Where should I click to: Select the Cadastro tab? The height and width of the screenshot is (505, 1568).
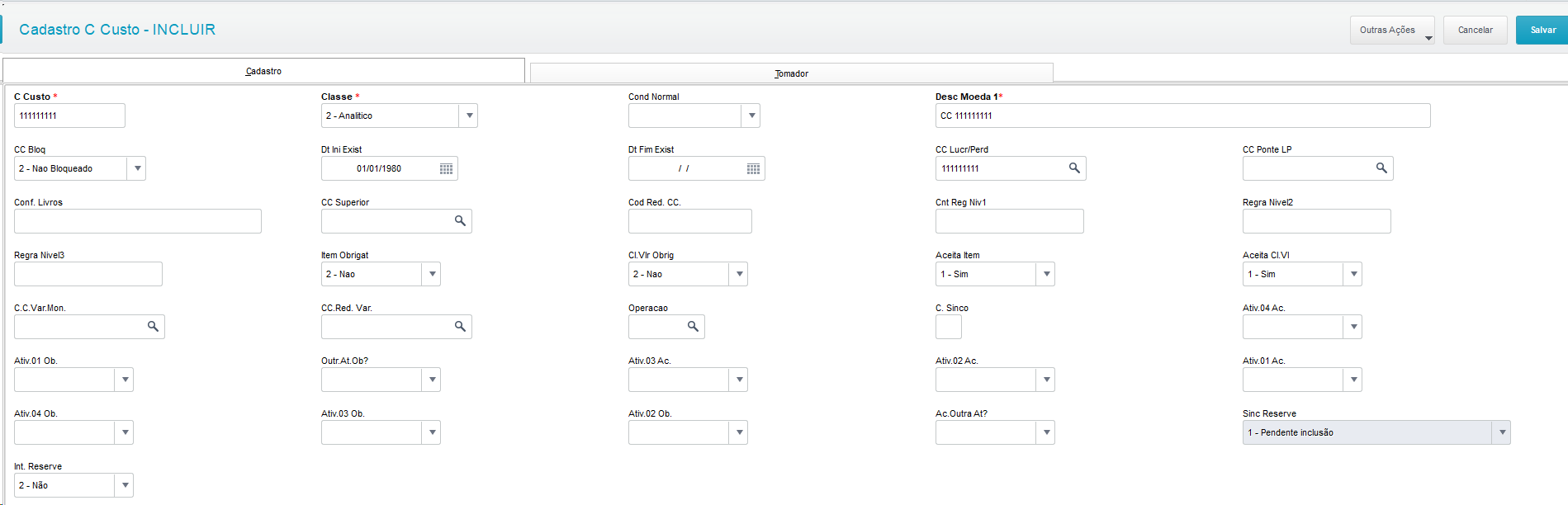coord(263,71)
